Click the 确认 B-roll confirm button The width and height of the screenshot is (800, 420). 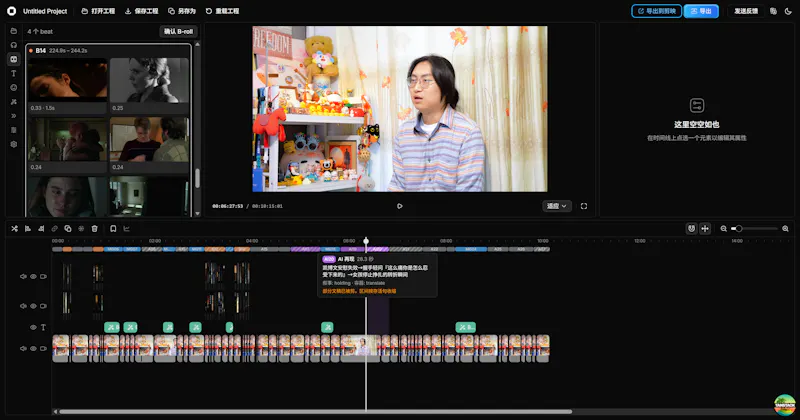[x=179, y=32]
